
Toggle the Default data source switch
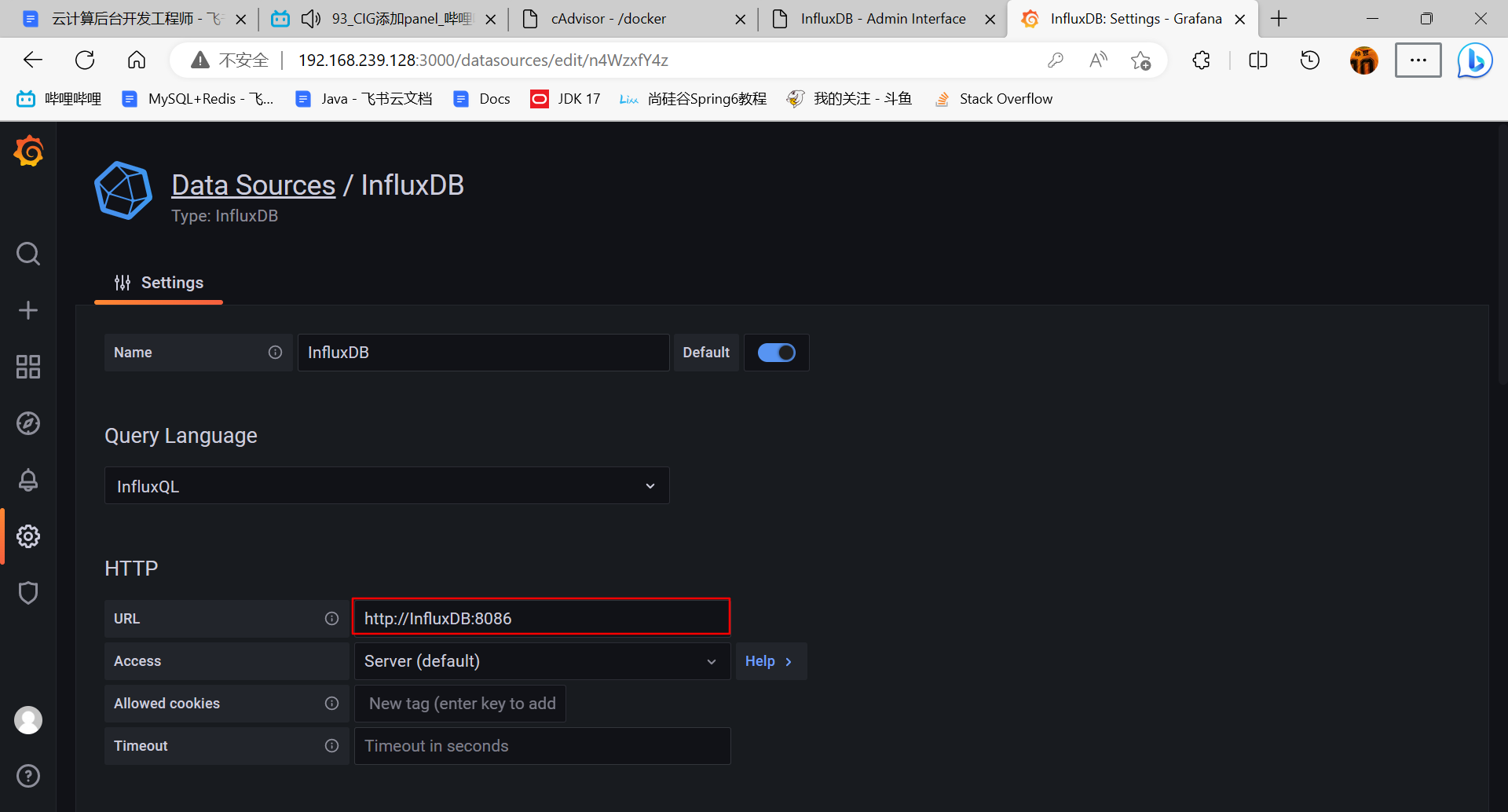click(x=776, y=353)
